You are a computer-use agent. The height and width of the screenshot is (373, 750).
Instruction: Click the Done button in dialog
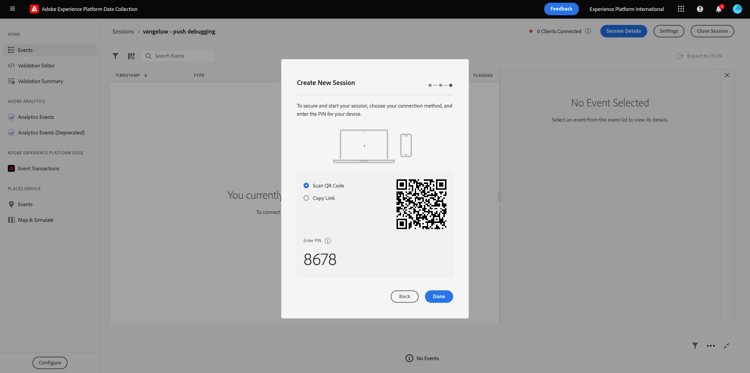click(439, 296)
